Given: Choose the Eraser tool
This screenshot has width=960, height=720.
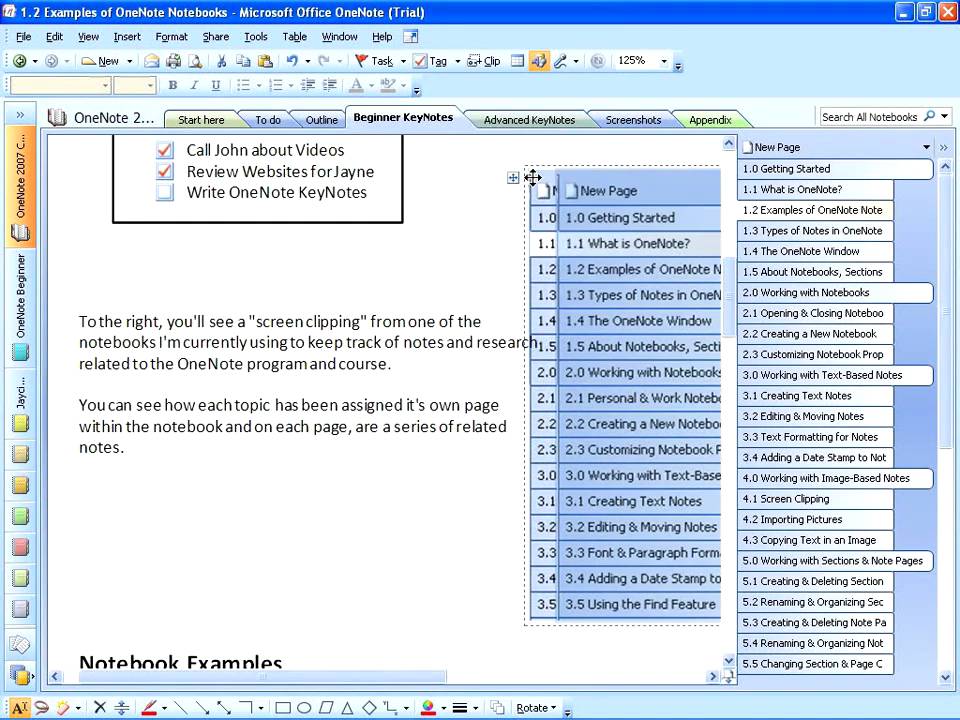Looking at the screenshot, I should tap(63, 708).
